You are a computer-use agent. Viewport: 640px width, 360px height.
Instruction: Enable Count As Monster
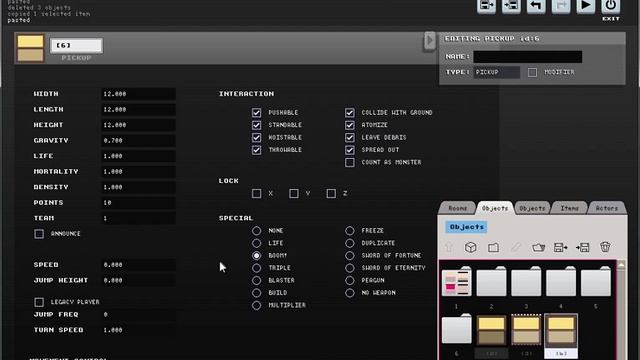pyautogui.click(x=349, y=162)
